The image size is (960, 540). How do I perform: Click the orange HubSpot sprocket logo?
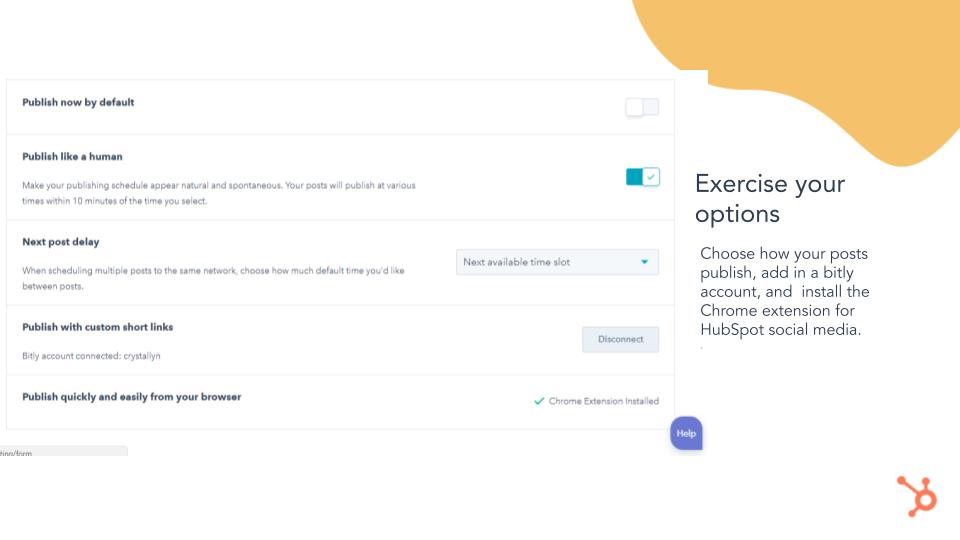point(917,495)
